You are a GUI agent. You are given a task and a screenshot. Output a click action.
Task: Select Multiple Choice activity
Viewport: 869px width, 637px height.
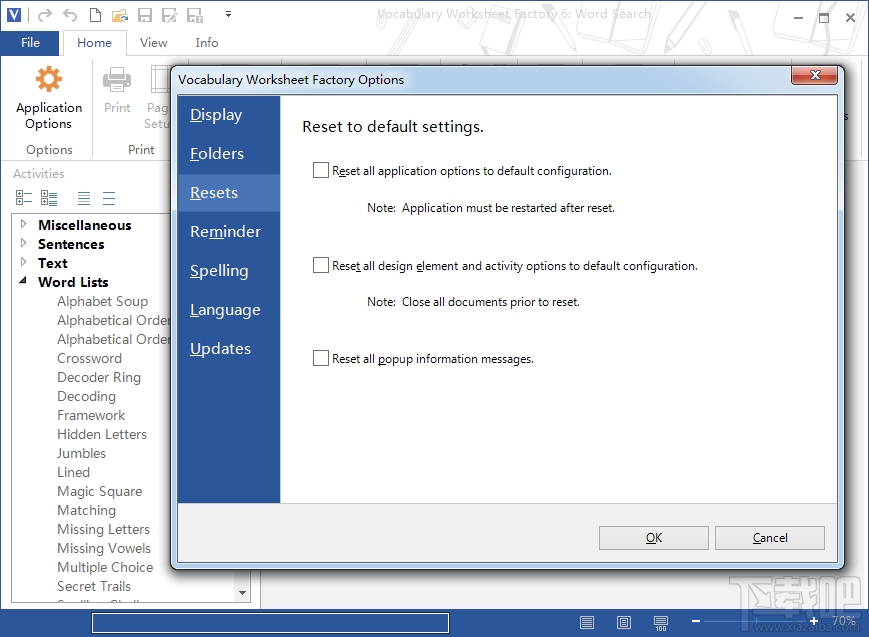point(105,567)
